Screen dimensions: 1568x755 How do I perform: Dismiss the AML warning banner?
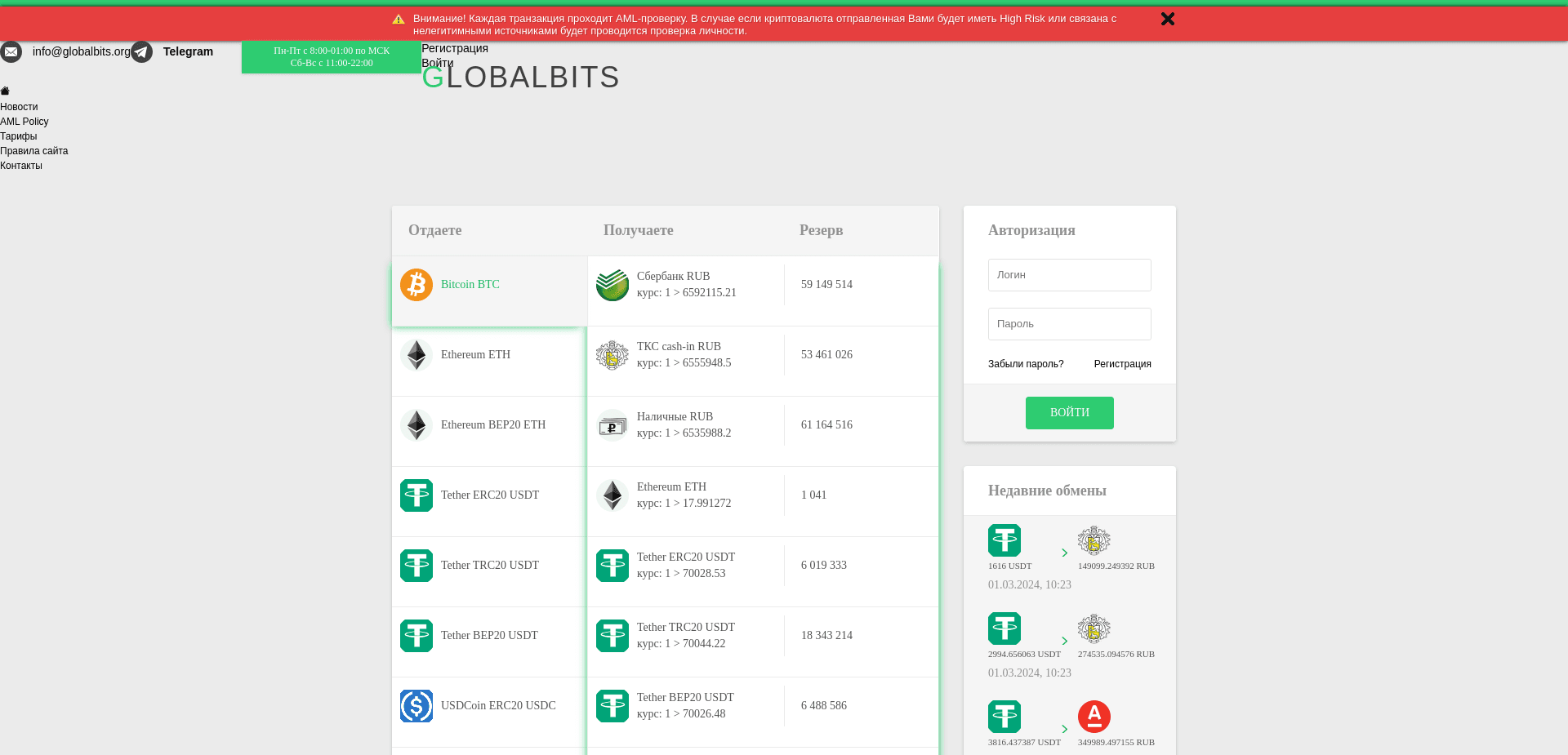[x=1167, y=19]
